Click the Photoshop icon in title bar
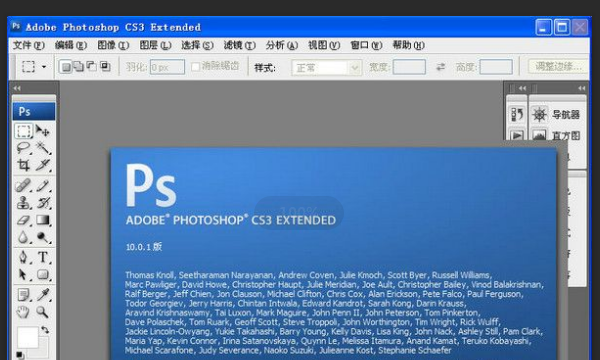This screenshot has width=600, height=360. point(16,26)
